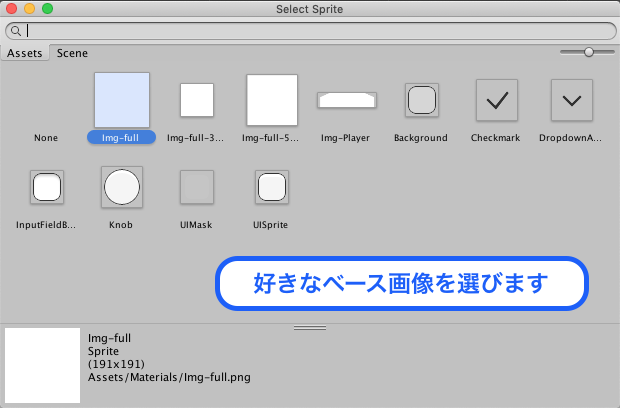This screenshot has width=620, height=408.
Task: Click the preview panel divider handle
Action: tap(310, 327)
